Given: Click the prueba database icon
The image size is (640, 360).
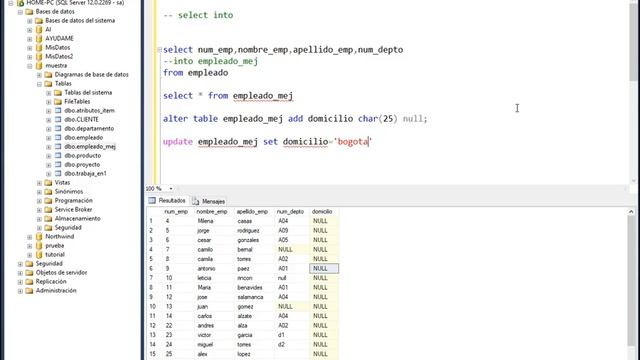Looking at the screenshot, I should (39, 246).
